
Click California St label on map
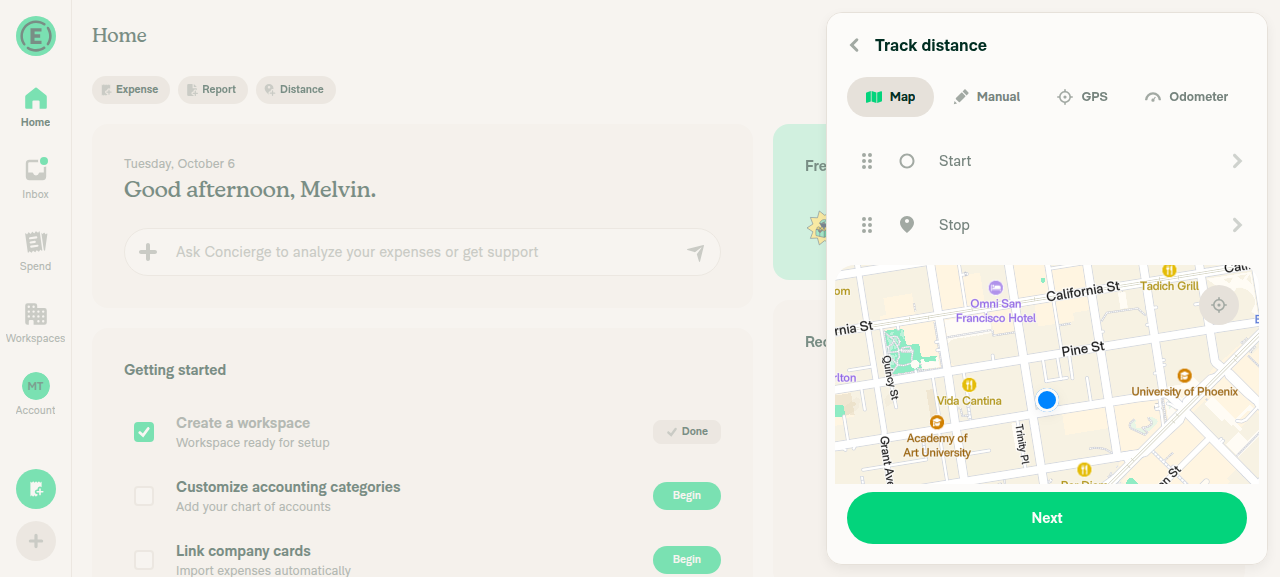click(1083, 292)
